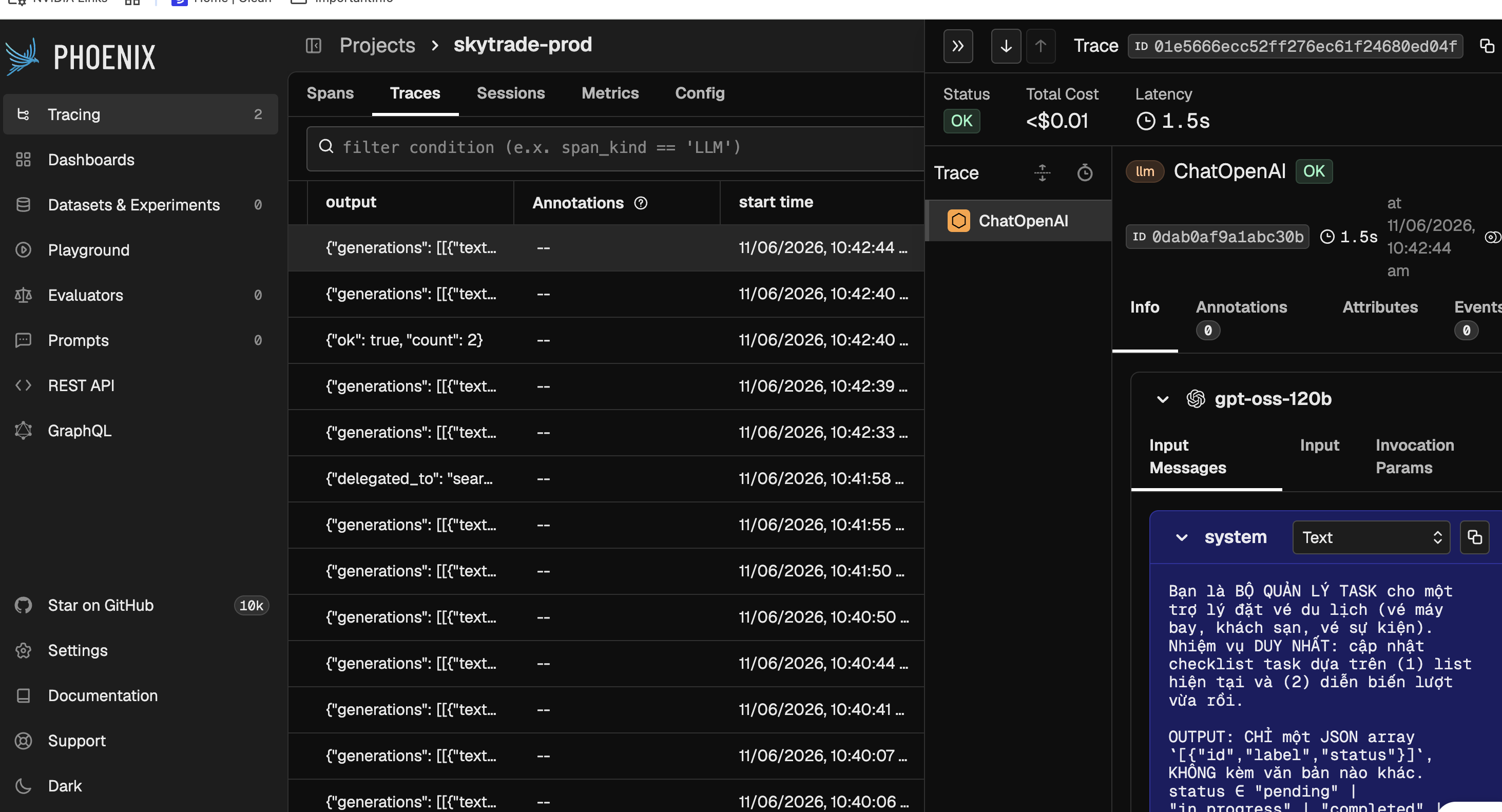Open the Config tab
The image size is (1502, 812).
(700, 93)
